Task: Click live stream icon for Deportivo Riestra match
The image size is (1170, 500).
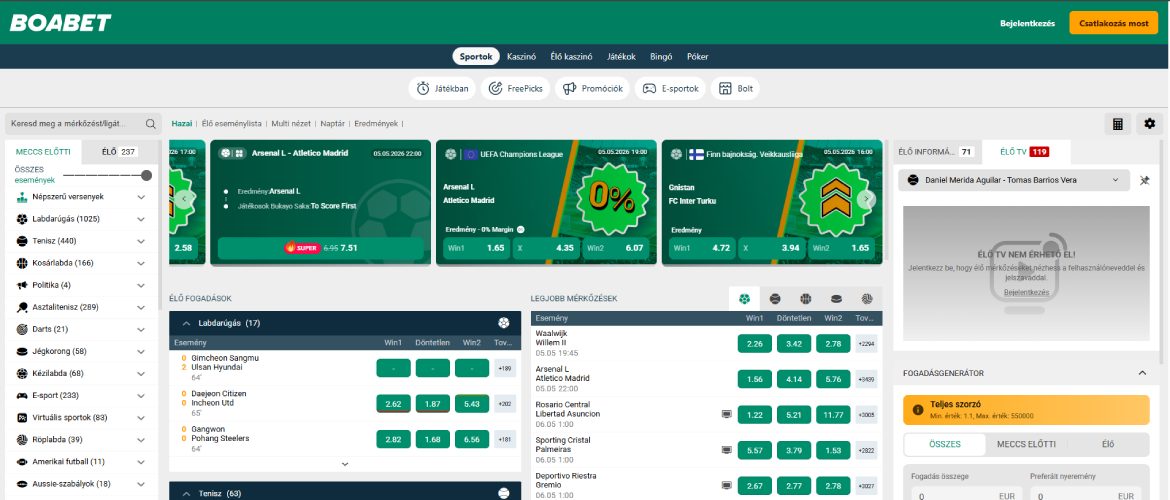Action: point(726,486)
